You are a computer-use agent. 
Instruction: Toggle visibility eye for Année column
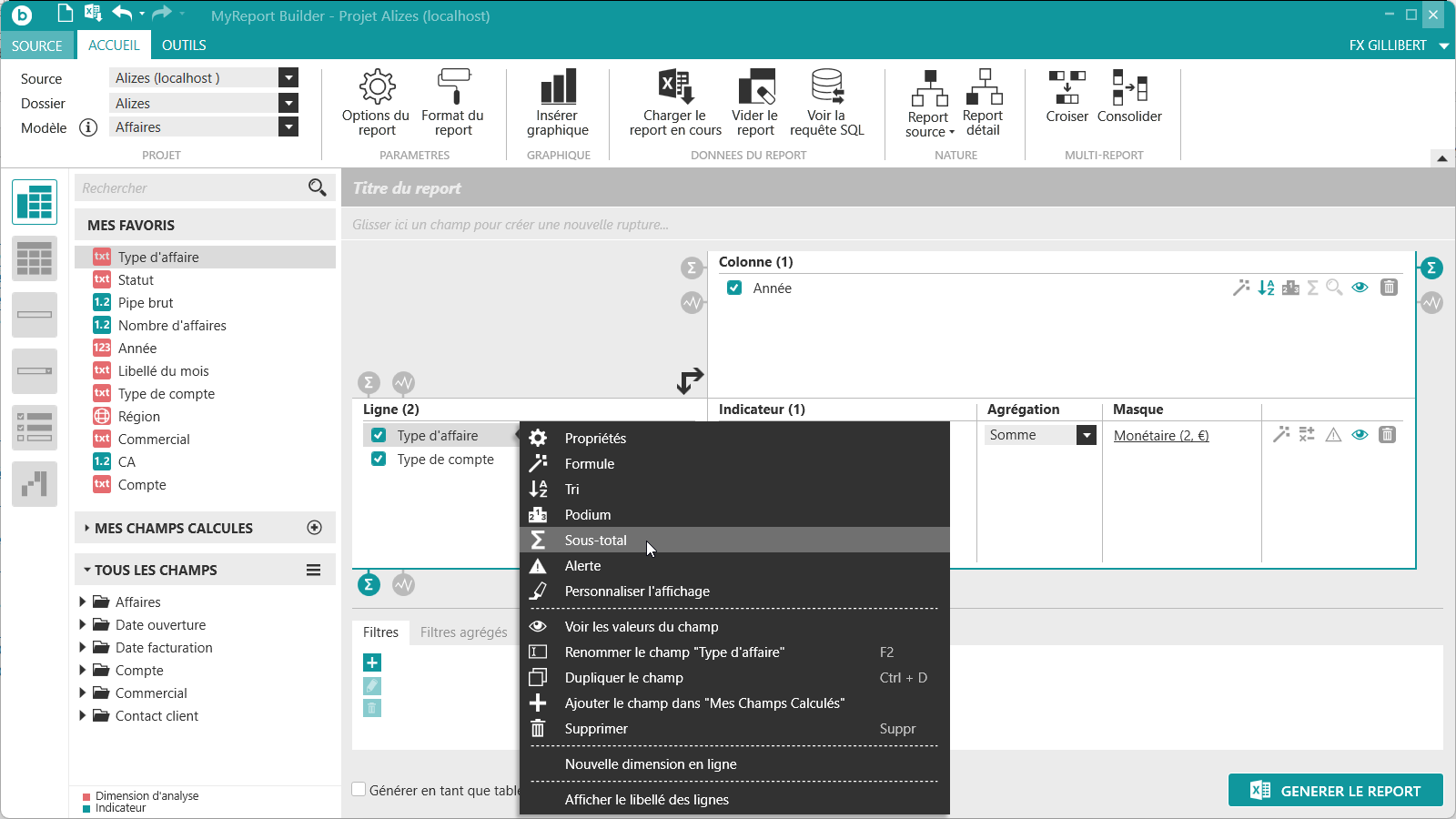tap(1360, 288)
